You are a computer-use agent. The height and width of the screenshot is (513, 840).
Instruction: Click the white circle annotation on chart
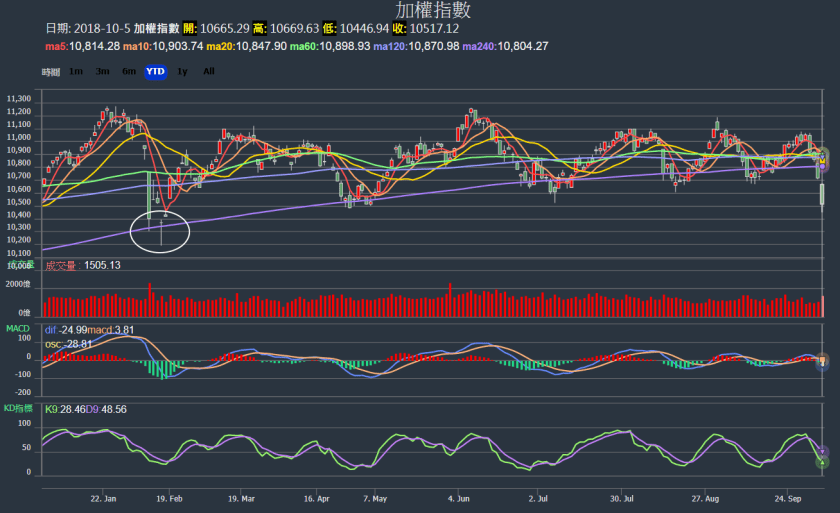point(160,231)
